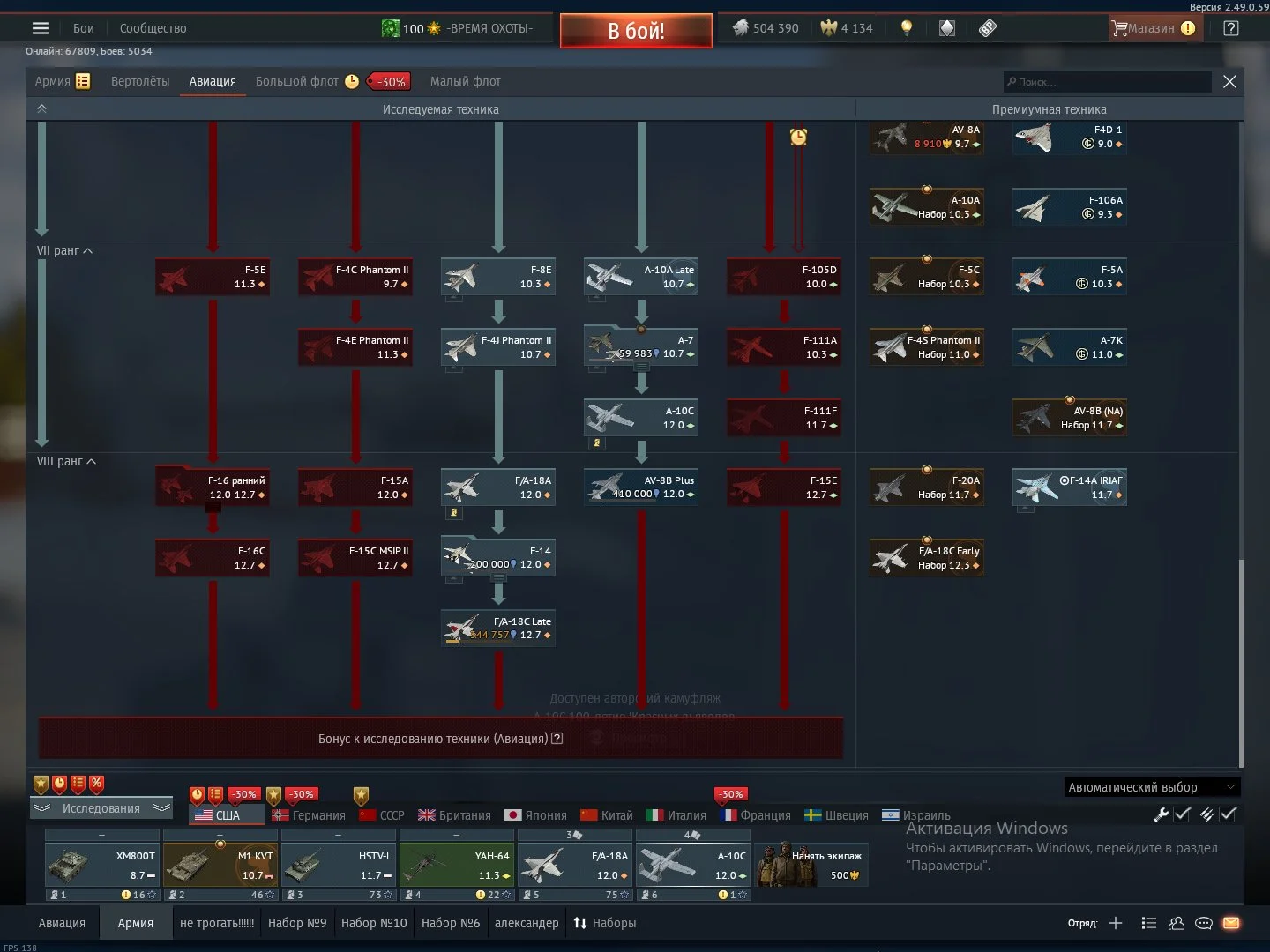This screenshot has width=1270, height=952.
Task: Click the Поиск search field
Action: [1107, 82]
